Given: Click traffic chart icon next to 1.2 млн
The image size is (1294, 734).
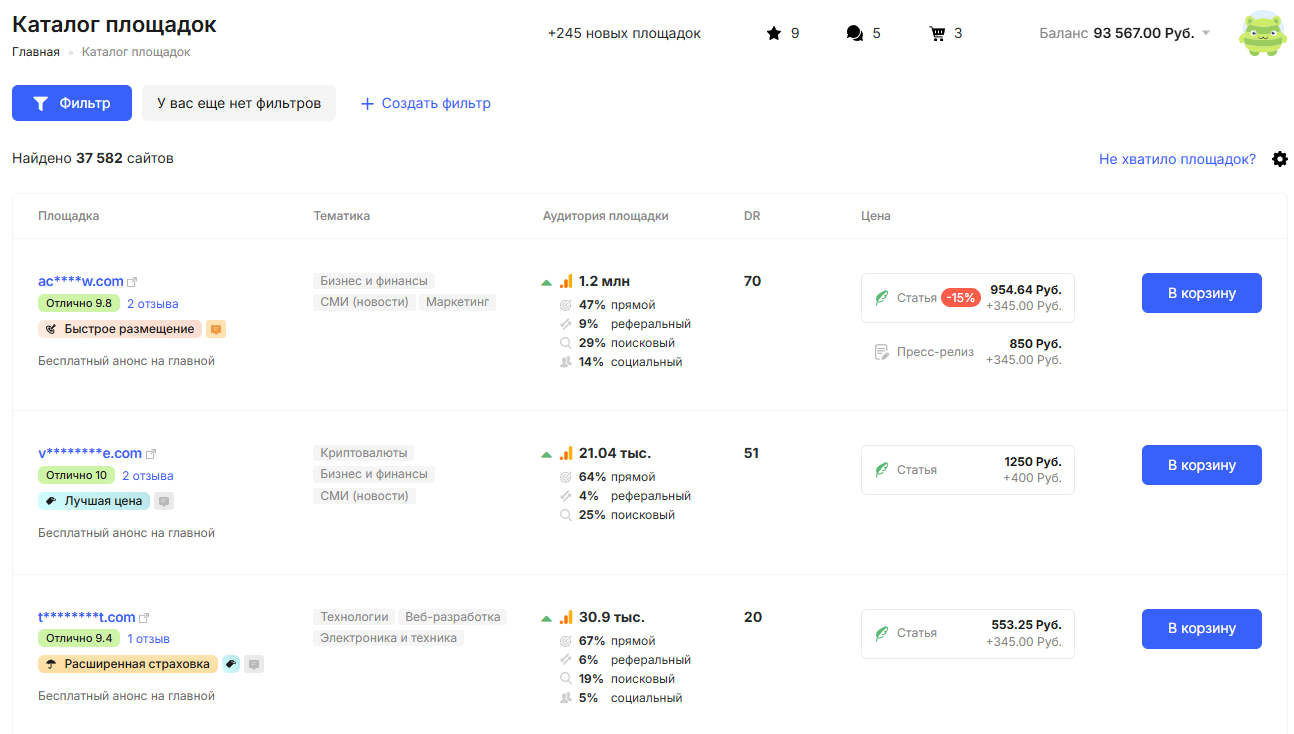Looking at the screenshot, I should coord(566,282).
